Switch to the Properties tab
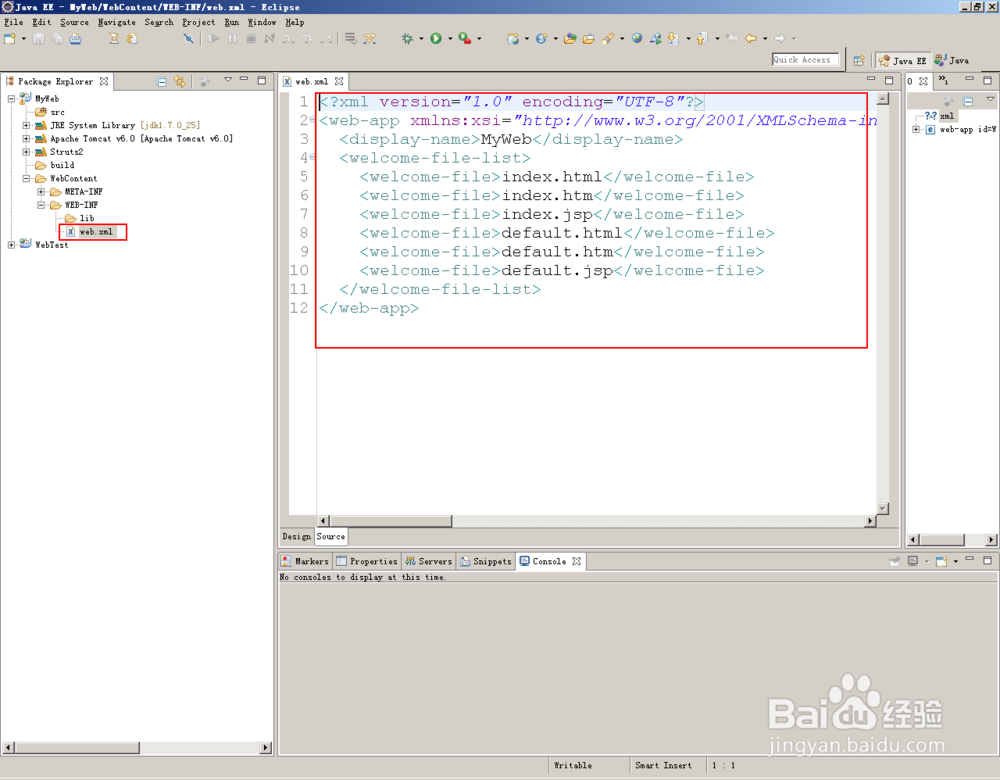 pyautogui.click(x=367, y=561)
